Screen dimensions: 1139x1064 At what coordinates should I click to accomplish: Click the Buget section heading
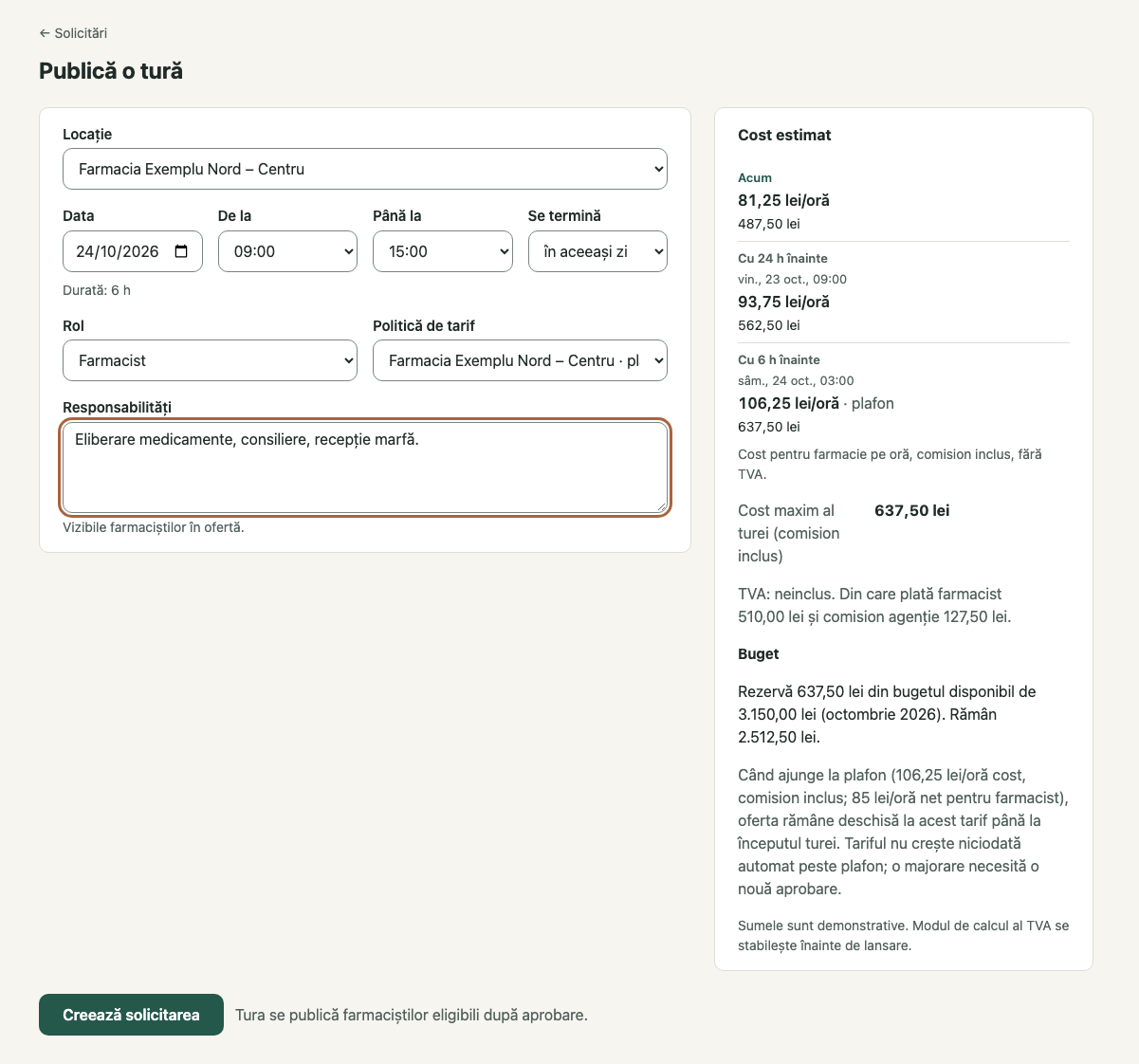point(759,654)
